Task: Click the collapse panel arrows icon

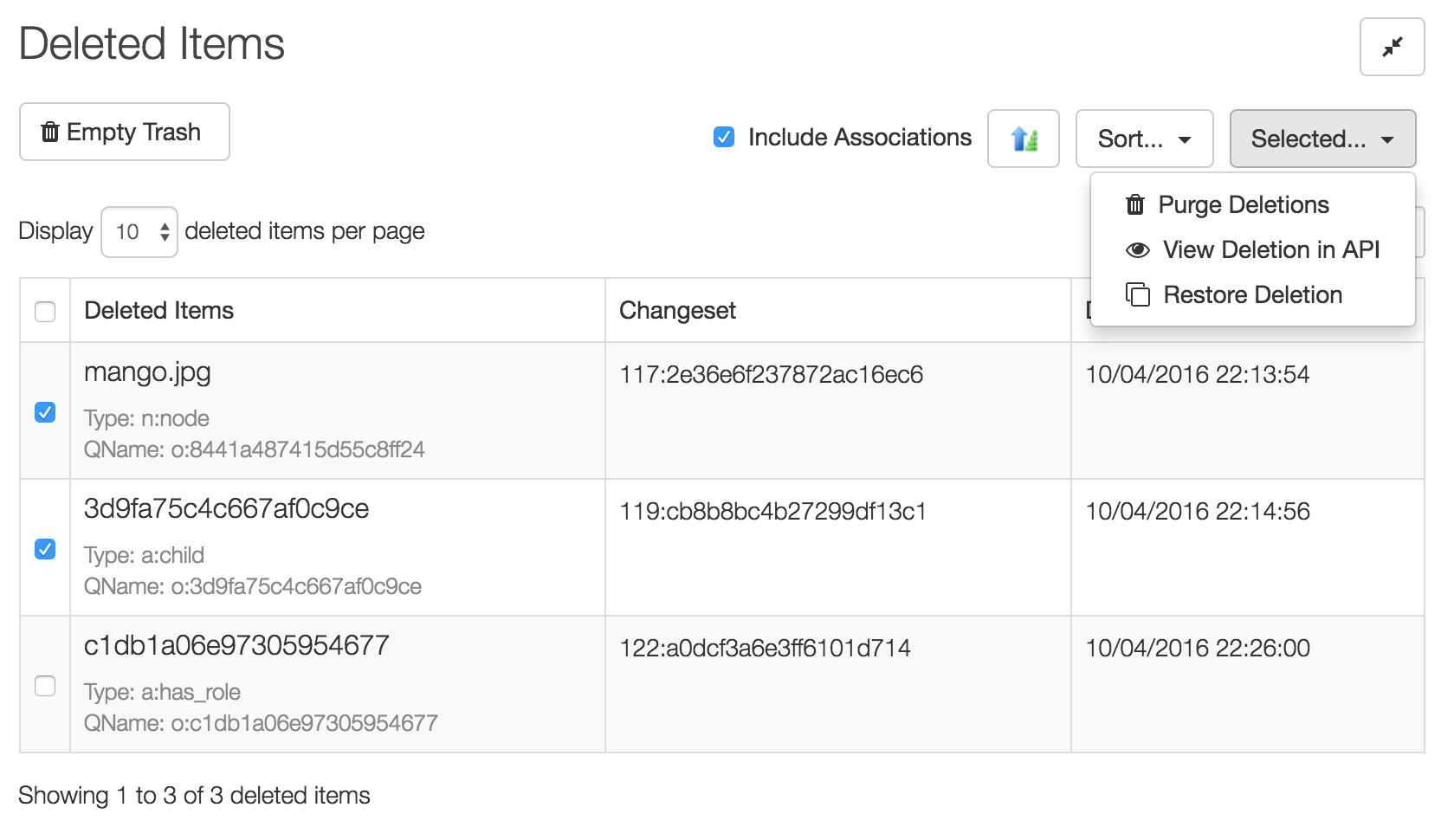Action: tap(1392, 47)
